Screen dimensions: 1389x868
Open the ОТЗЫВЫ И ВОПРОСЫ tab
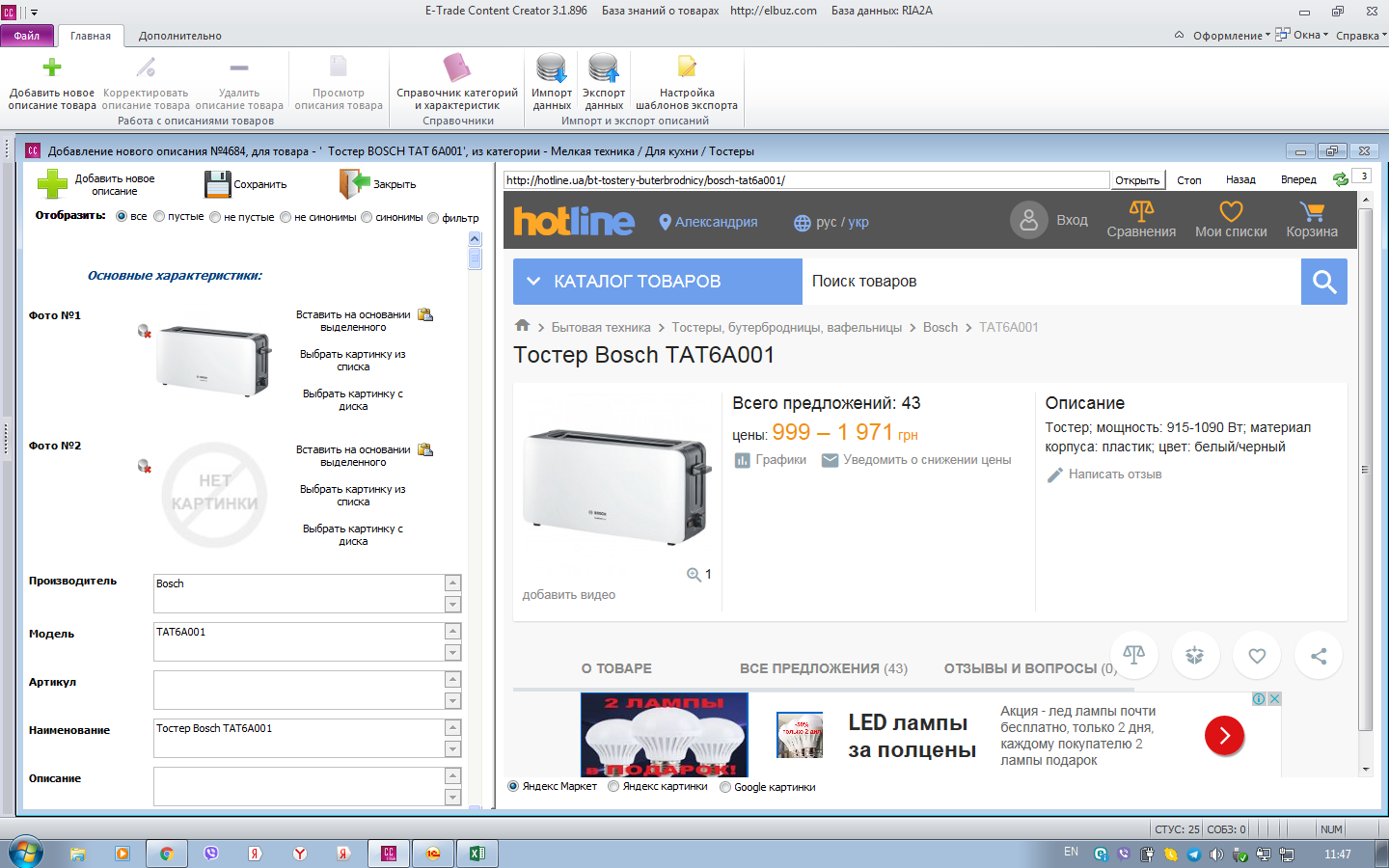tap(1030, 668)
